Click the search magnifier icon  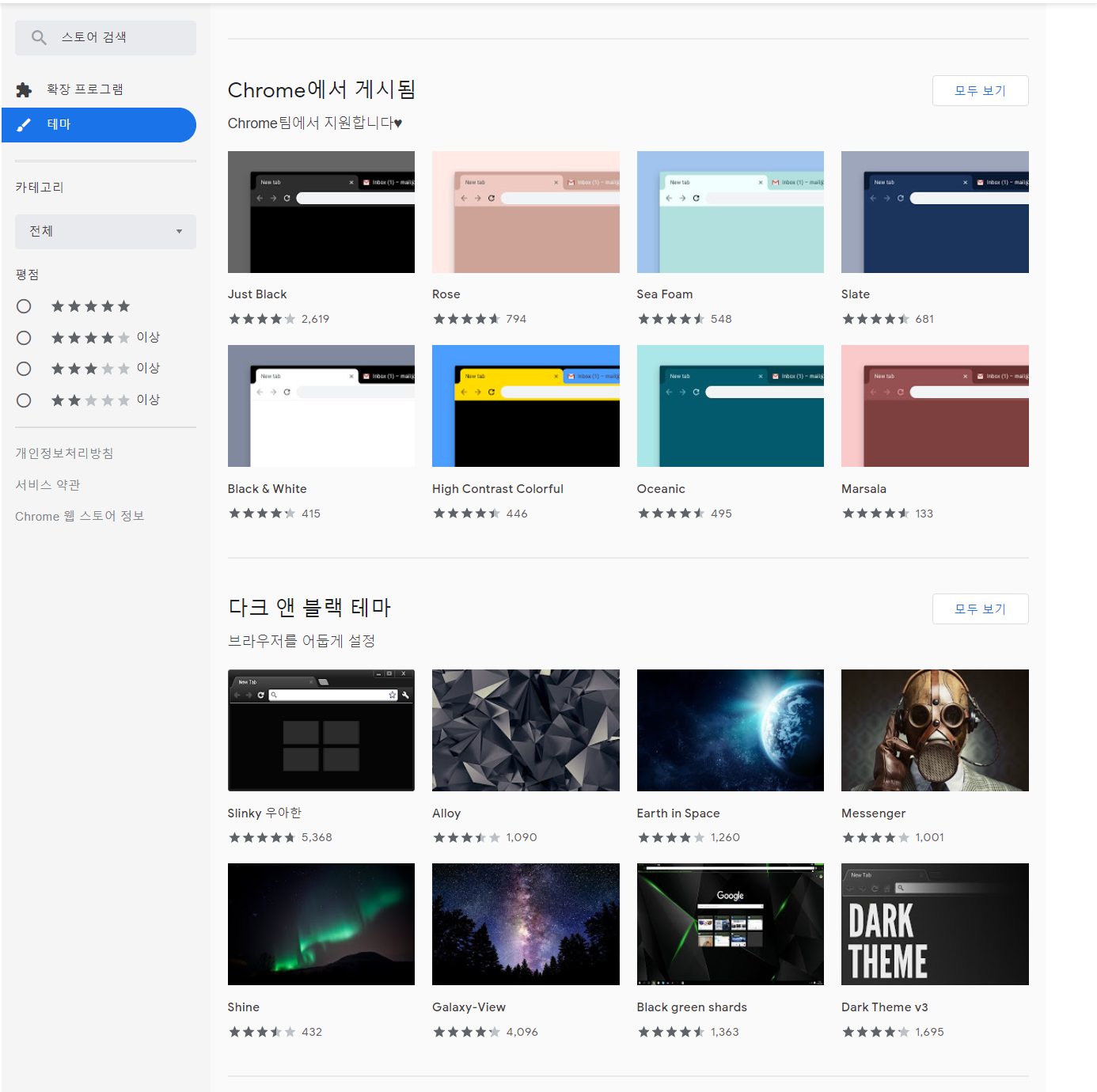tap(39, 37)
